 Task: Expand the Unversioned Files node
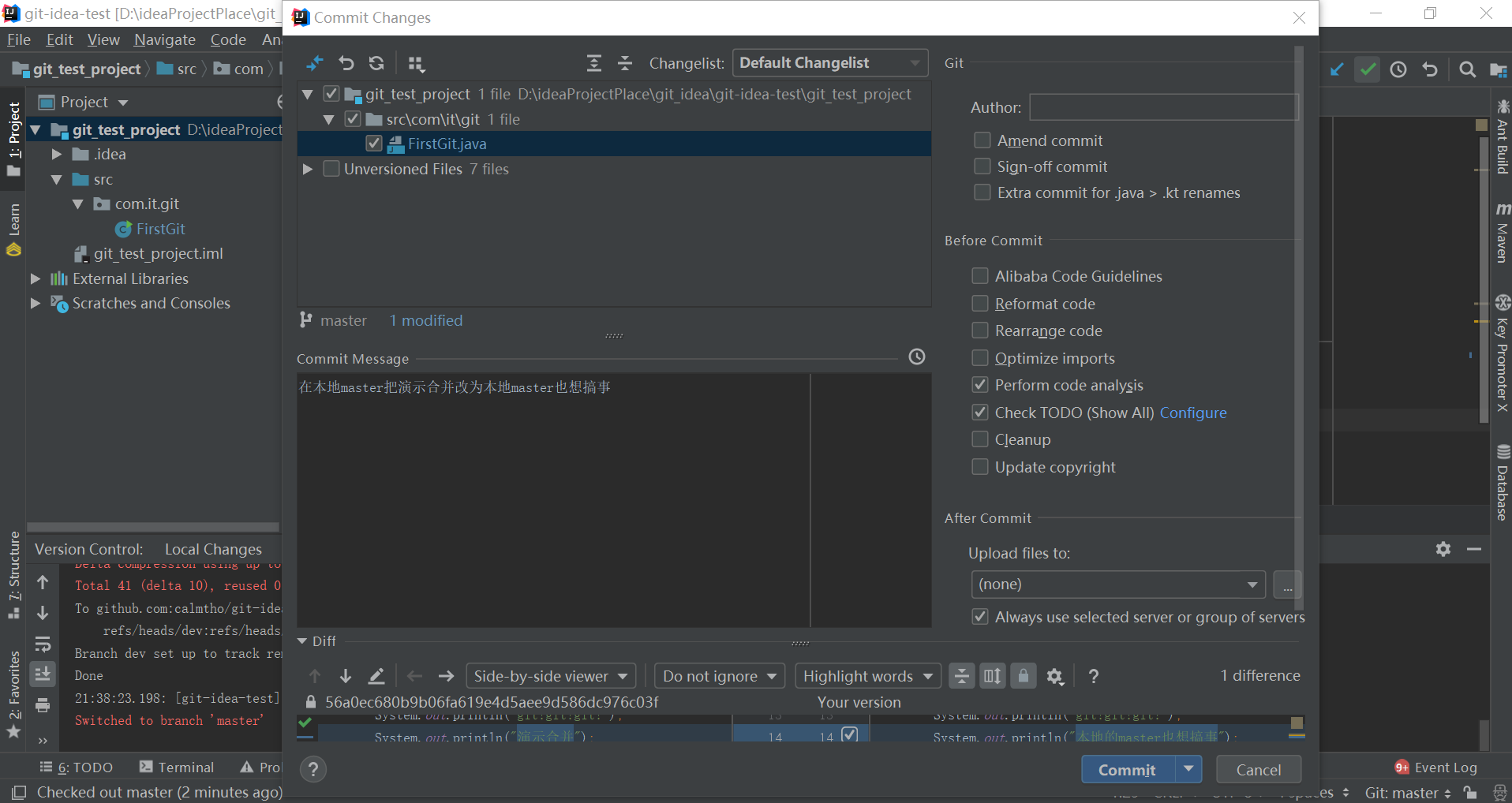point(308,169)
